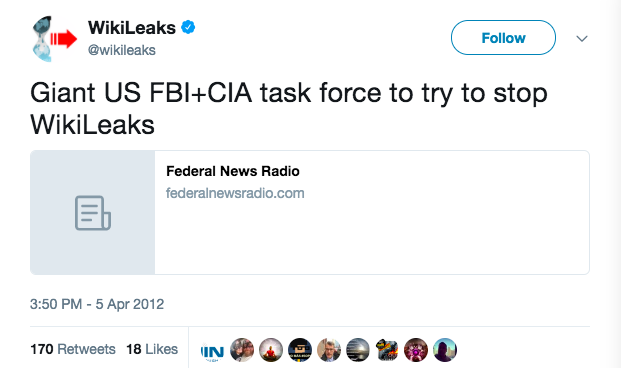Follow the WikiLeaks account
This screenshot has height=368, width=621.
503,38
